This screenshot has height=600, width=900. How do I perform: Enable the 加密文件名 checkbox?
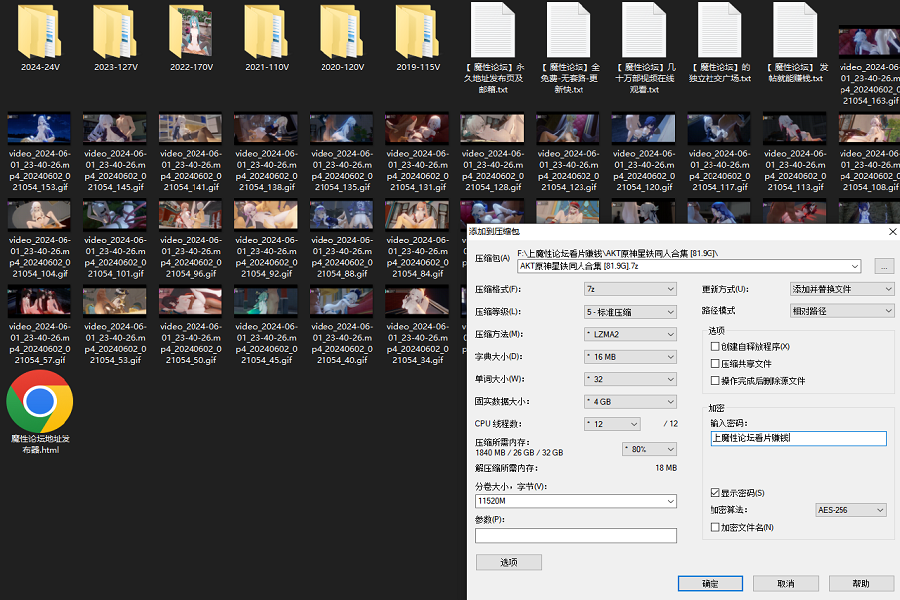click(x=716, y=527)
